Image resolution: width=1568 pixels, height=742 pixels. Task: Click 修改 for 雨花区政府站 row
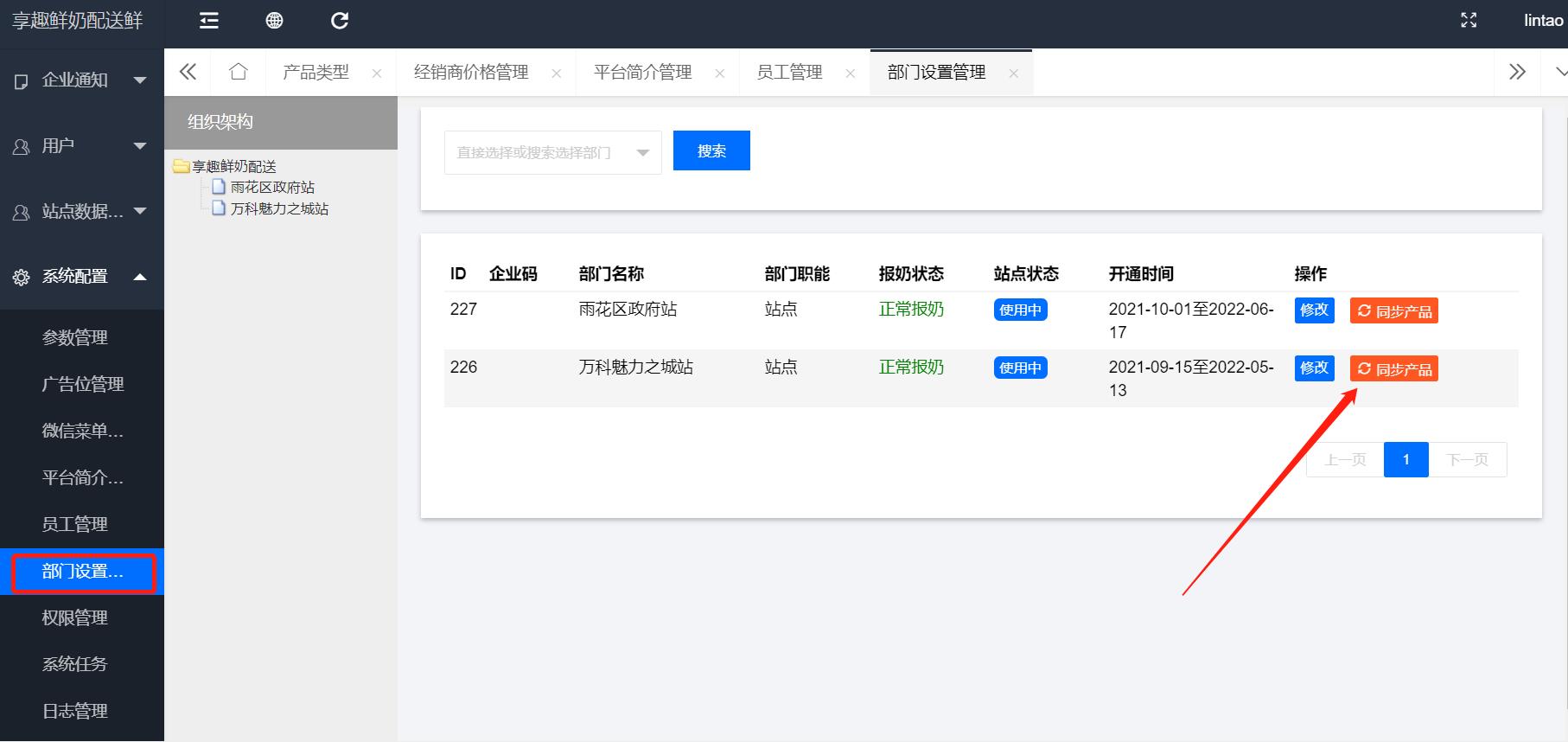(x=1314, y=310)
